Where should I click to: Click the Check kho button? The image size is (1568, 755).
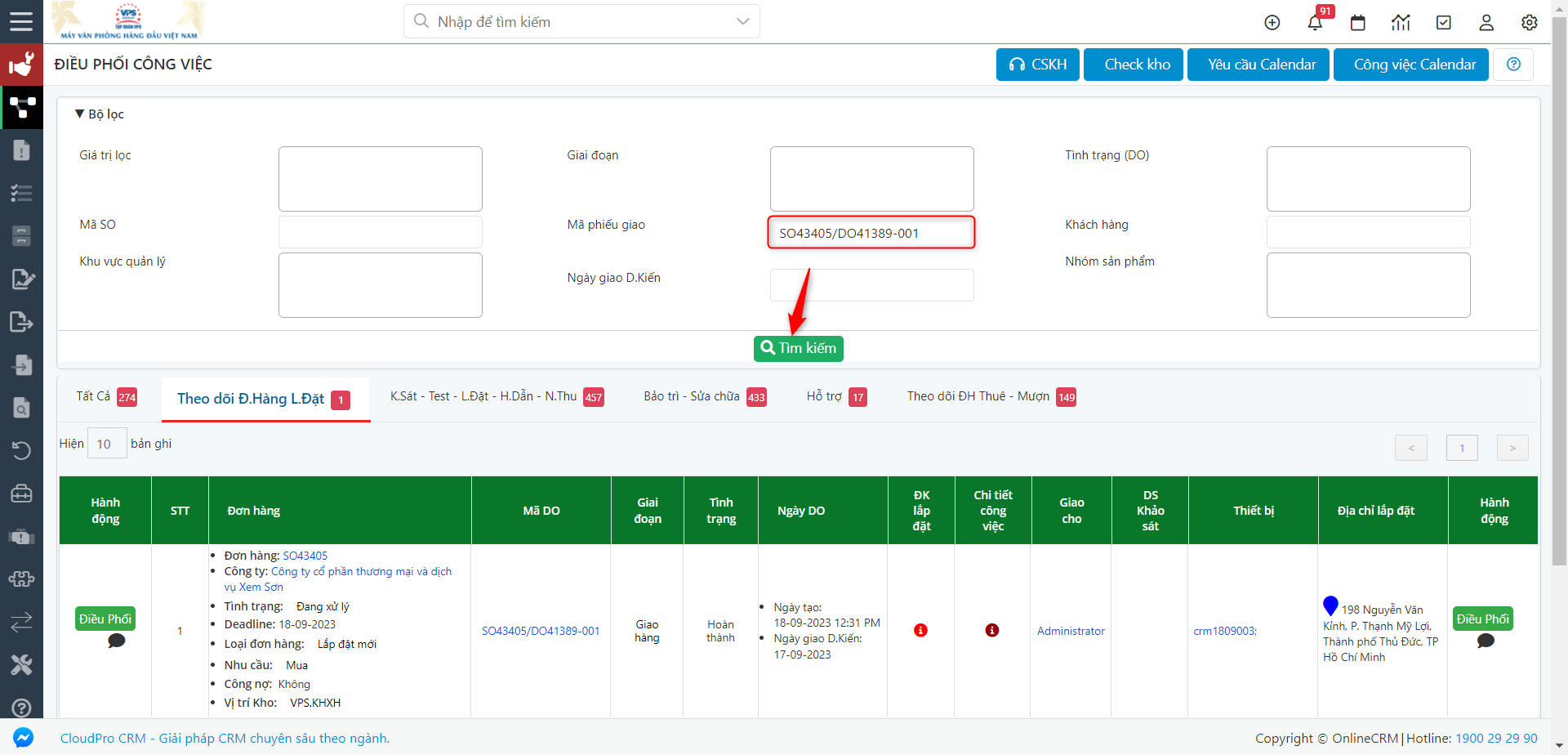coord(1134,65)
